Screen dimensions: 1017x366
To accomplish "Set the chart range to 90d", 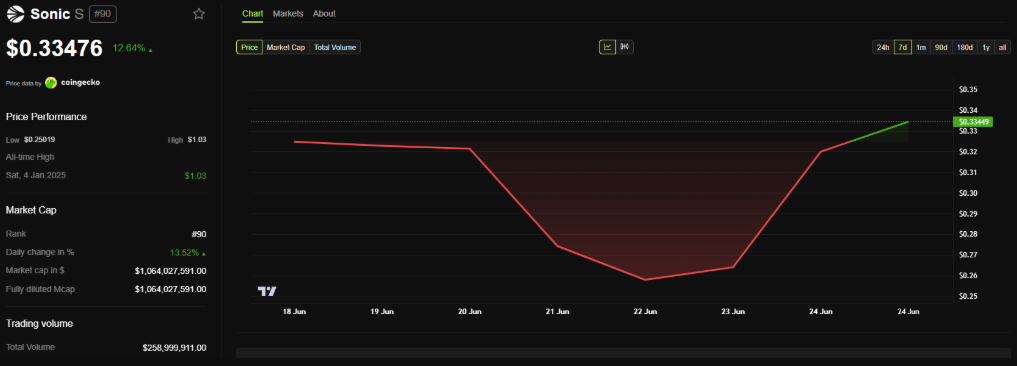I will [x=940, y=47].
